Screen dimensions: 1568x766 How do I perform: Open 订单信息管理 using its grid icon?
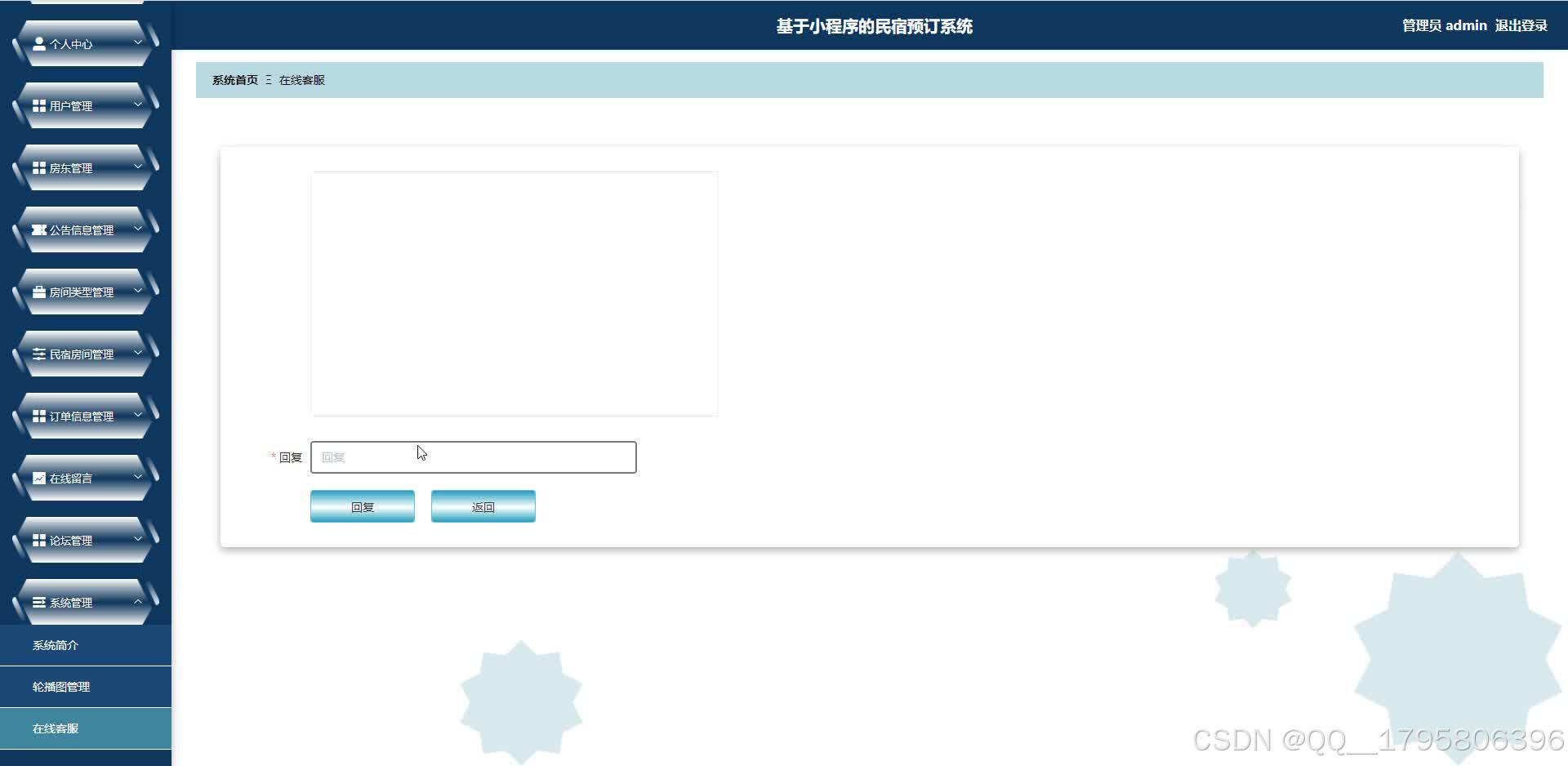(x=39, y=416)
